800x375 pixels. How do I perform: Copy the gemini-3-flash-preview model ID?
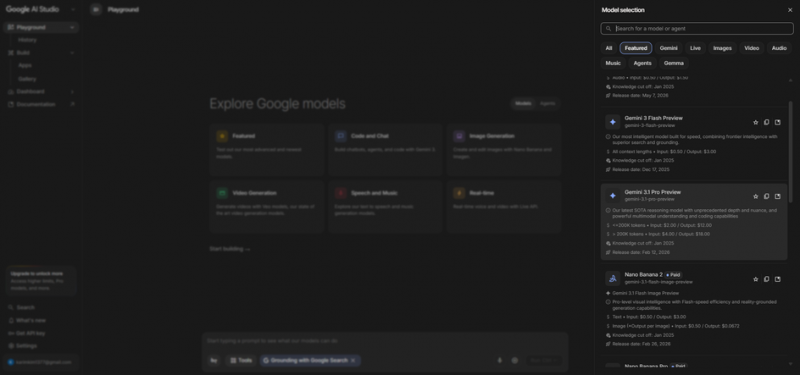click(766, 122)
